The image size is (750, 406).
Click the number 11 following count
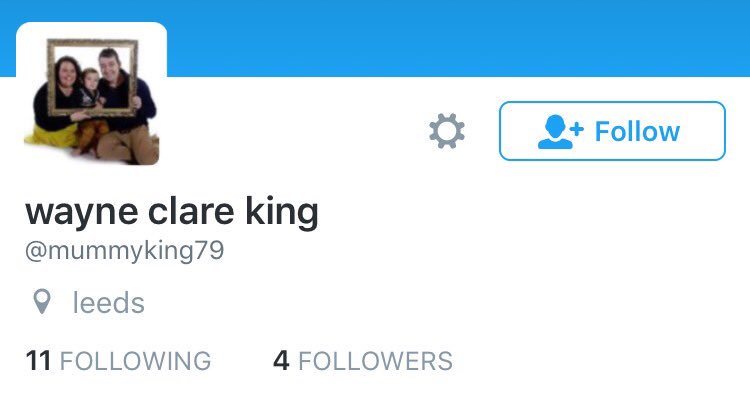click(38, 361)
